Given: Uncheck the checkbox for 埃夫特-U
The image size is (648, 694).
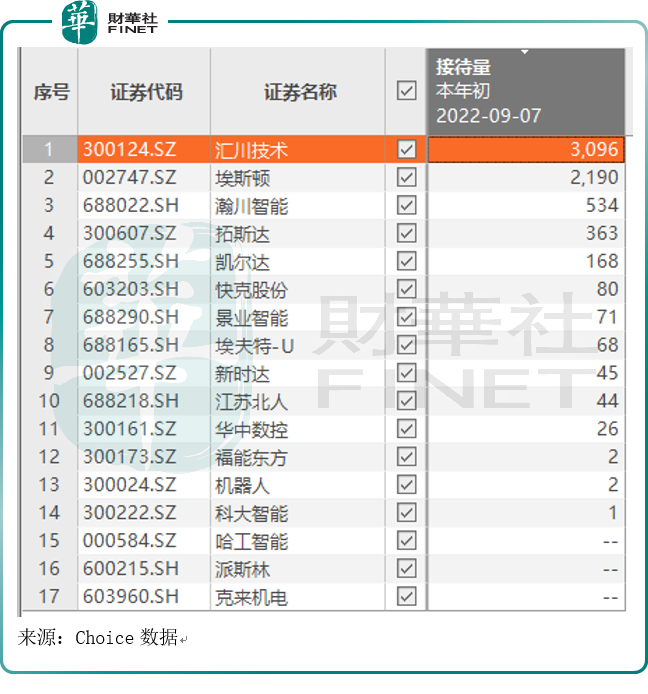Looking at the screenshot, I should [x=406, y=345].
